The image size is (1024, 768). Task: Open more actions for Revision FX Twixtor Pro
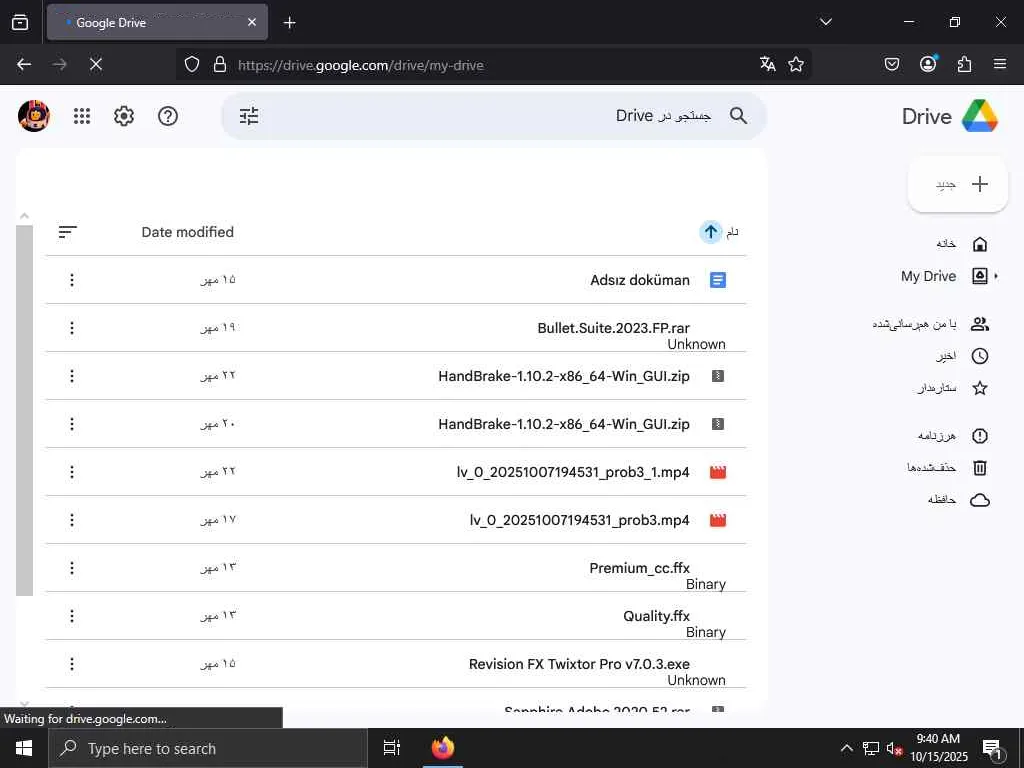(72, 664)
